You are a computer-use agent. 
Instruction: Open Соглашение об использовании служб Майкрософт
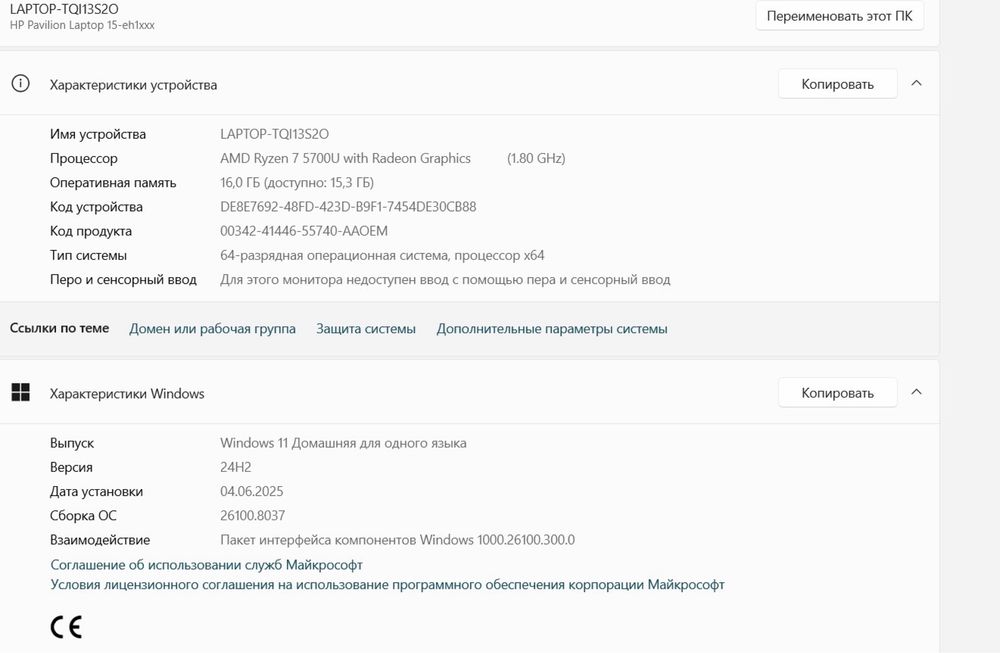click(207, 565)
